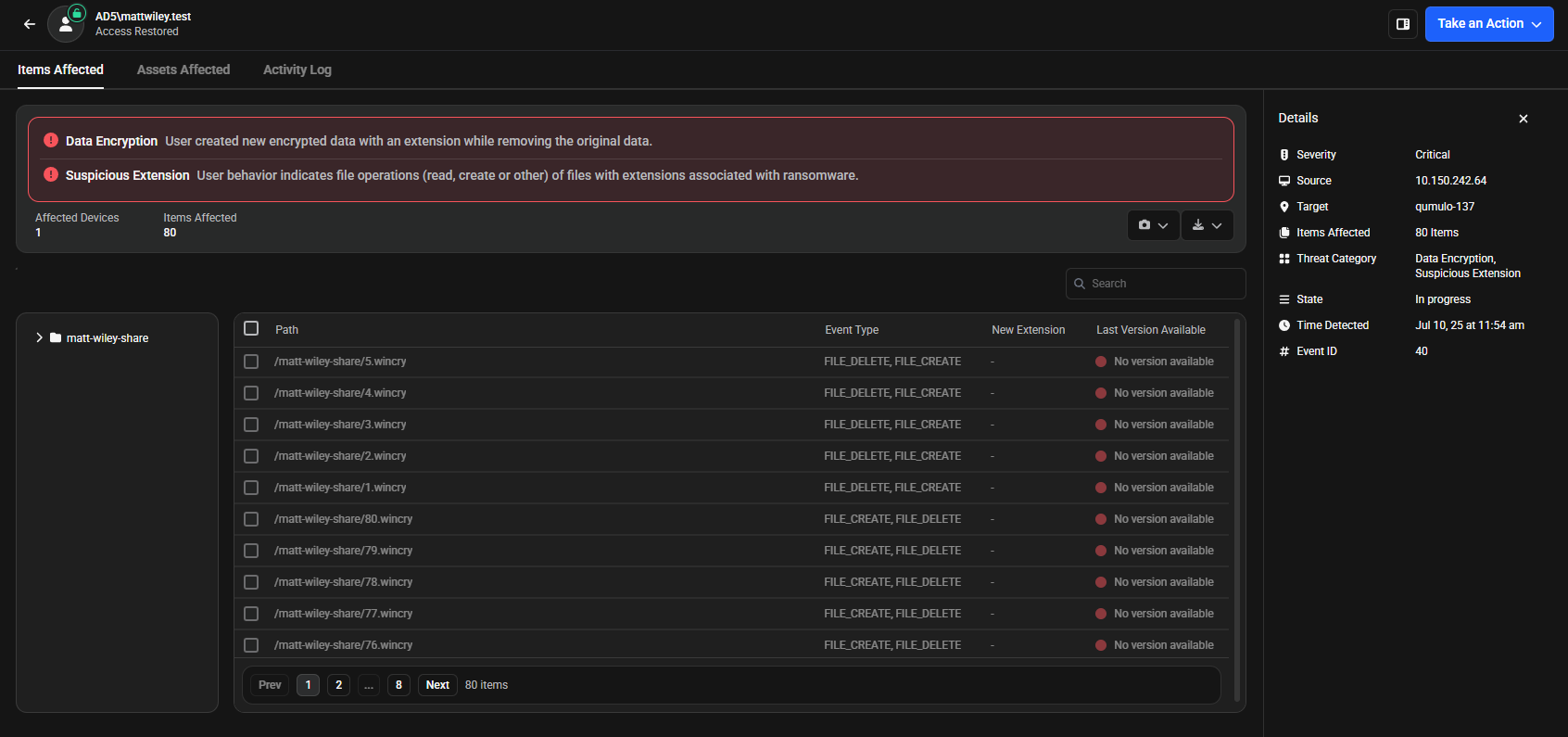The width and height of the screenshot is (1568, 737).
Task: Open the Take an Action dropdown
Action: click(x=1488, y=24)
